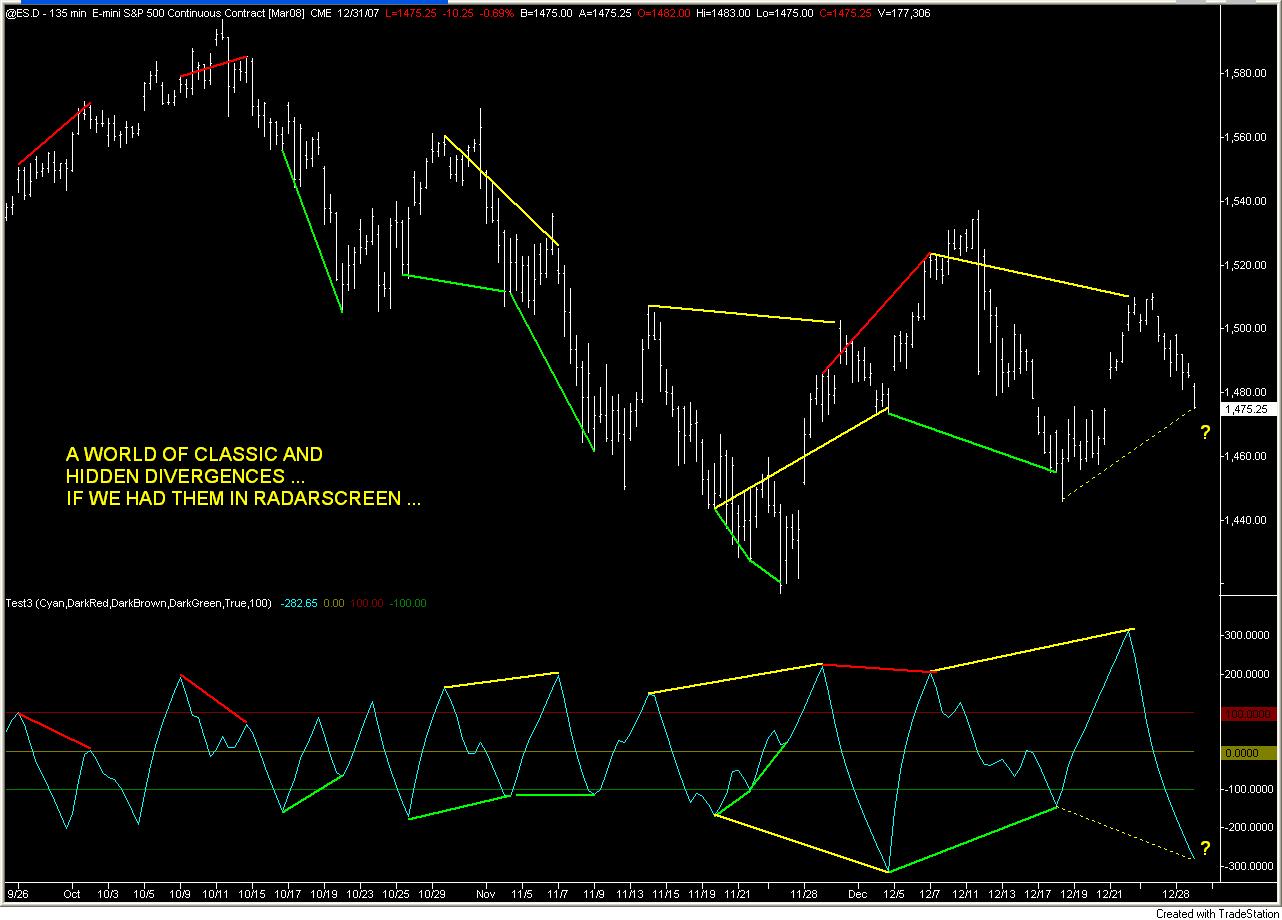Select the Test3 indicator label
Screen dimensions: 1282x920
(x=20, y=603)
